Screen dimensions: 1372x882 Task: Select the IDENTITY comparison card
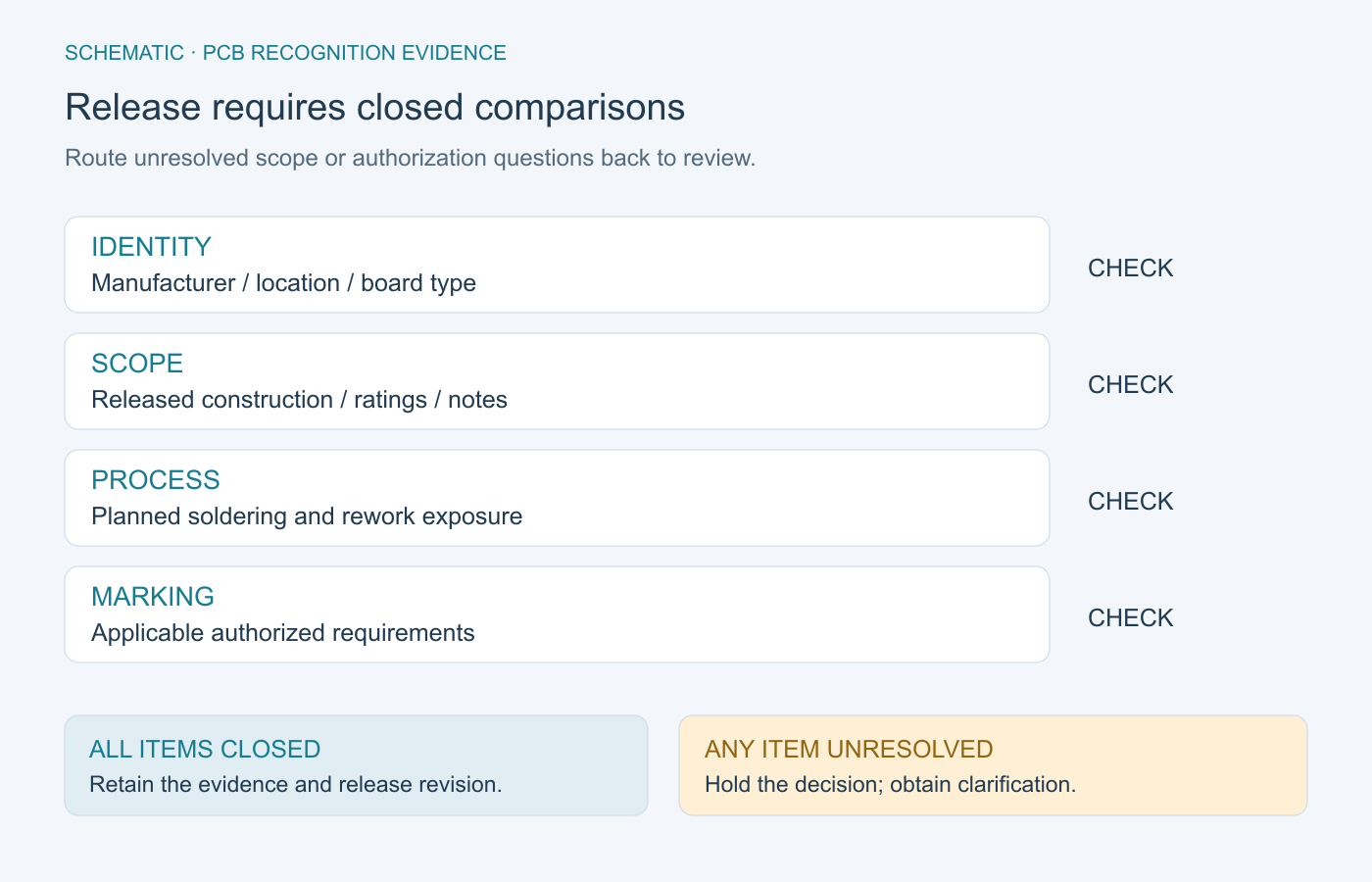tap(557, 265)
